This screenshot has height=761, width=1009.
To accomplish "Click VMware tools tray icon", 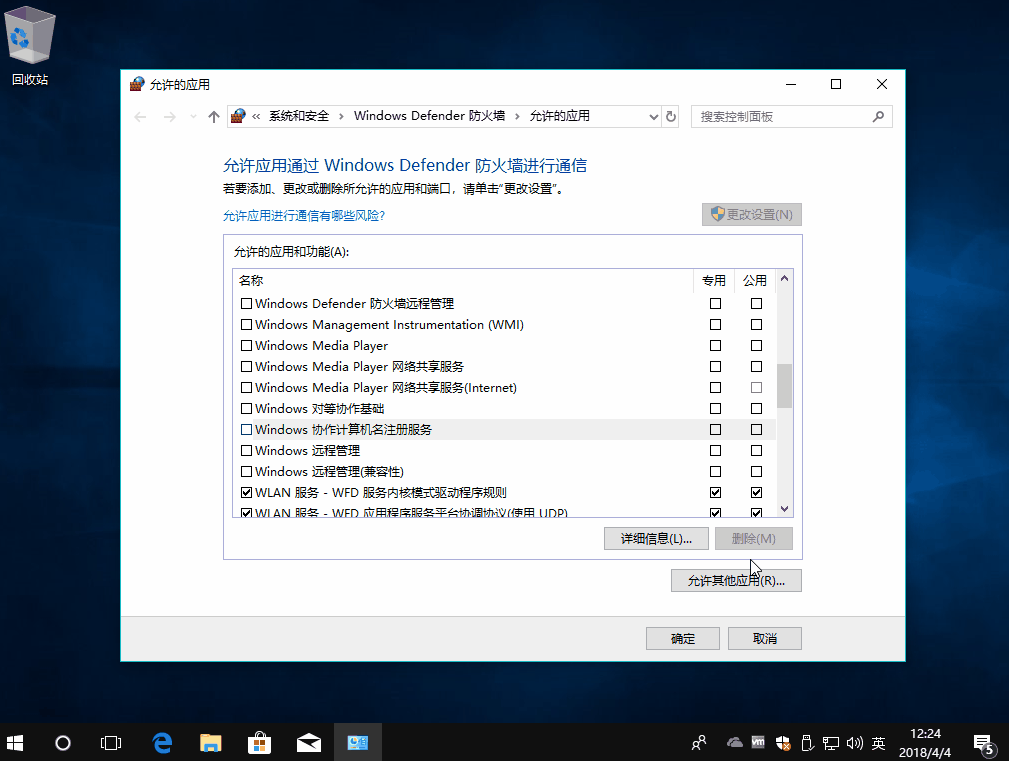I will pos(758,742).
